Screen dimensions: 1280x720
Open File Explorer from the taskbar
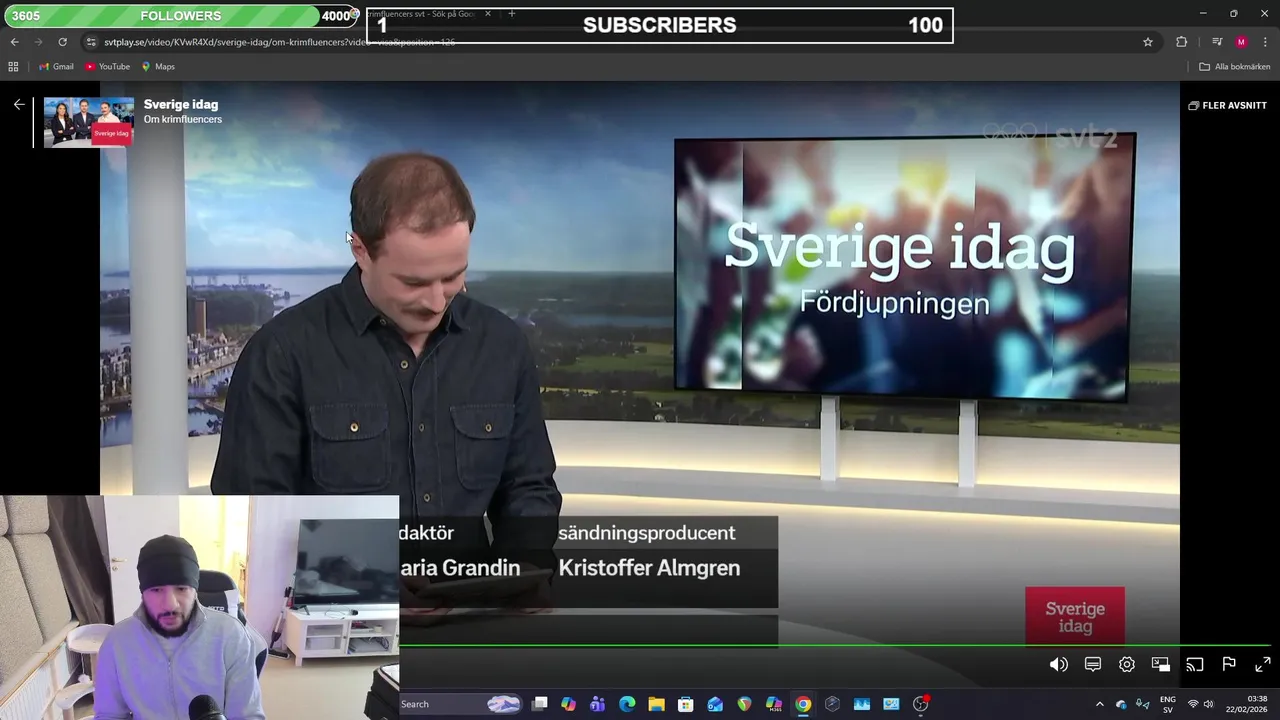(656, 704)
